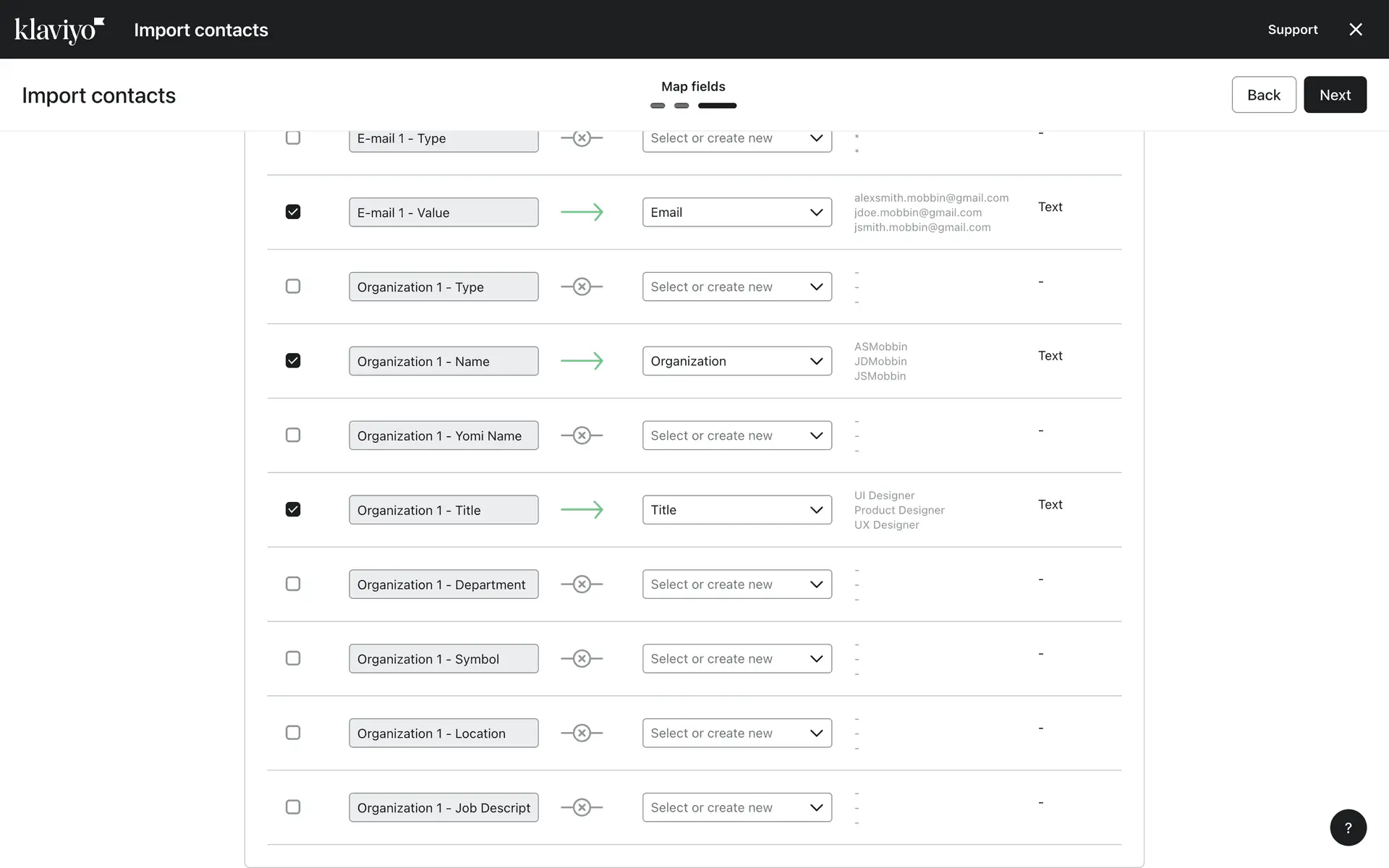1389x868 pixels.
Task: Click unmapped icon for Organization 1 - Yomi Name
Action: point(582,435)
